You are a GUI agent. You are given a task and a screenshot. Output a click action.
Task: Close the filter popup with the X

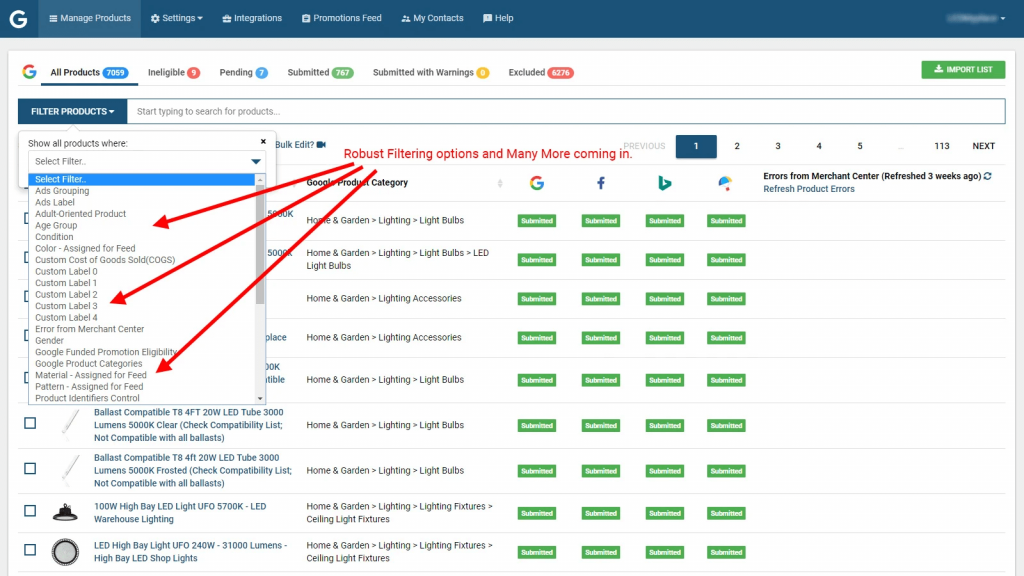pyautogui.click(x=263, y=142)
